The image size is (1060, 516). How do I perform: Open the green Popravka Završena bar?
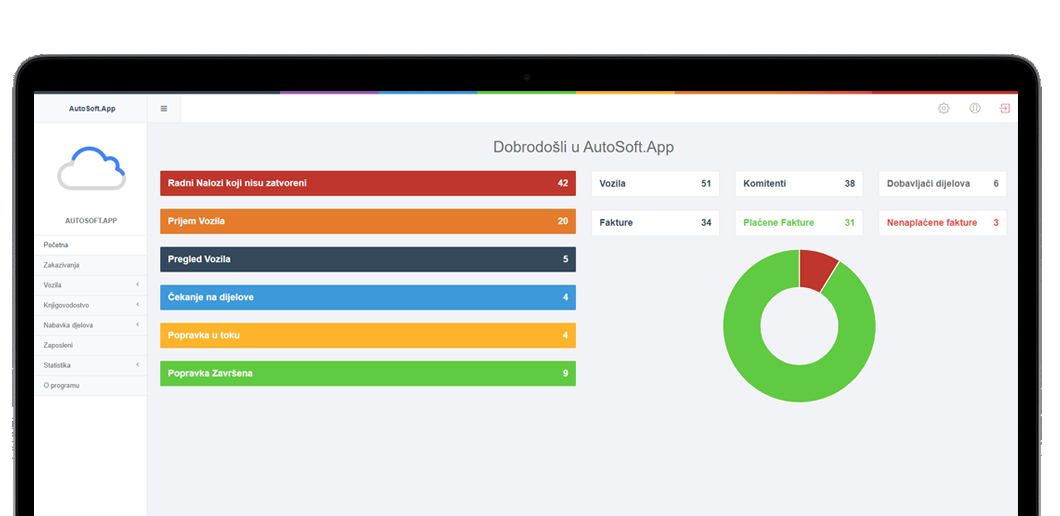[x=368, y=373]
